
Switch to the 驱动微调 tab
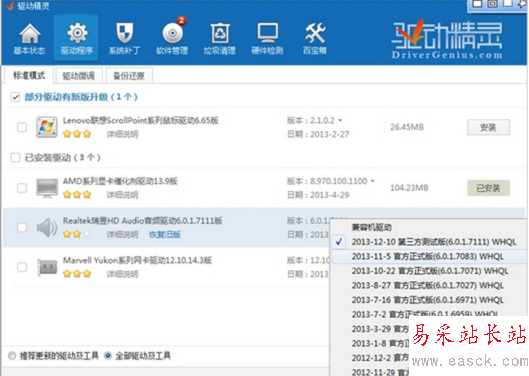(79, 76)
